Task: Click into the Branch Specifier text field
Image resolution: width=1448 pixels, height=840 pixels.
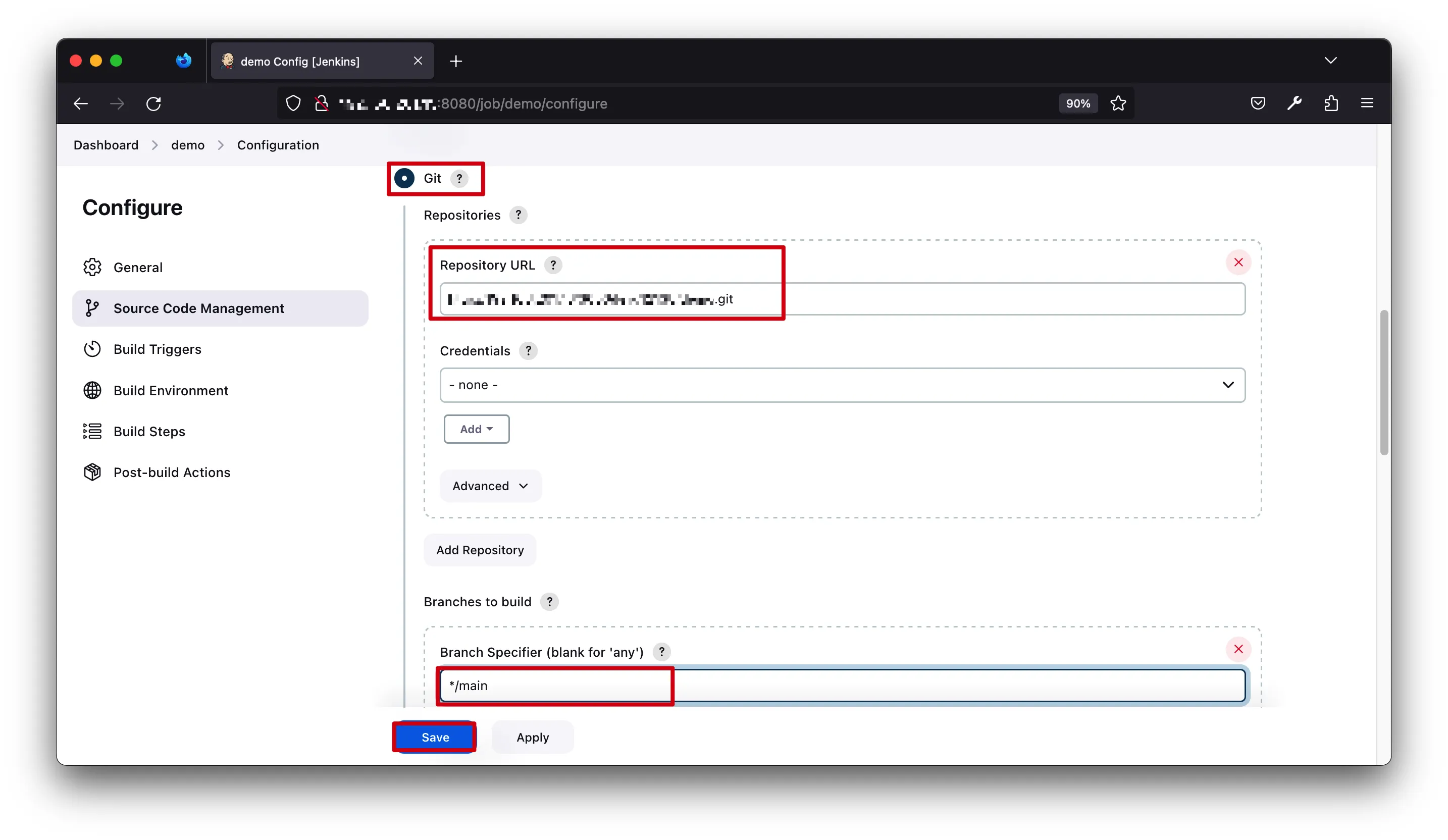Action: 842,686
